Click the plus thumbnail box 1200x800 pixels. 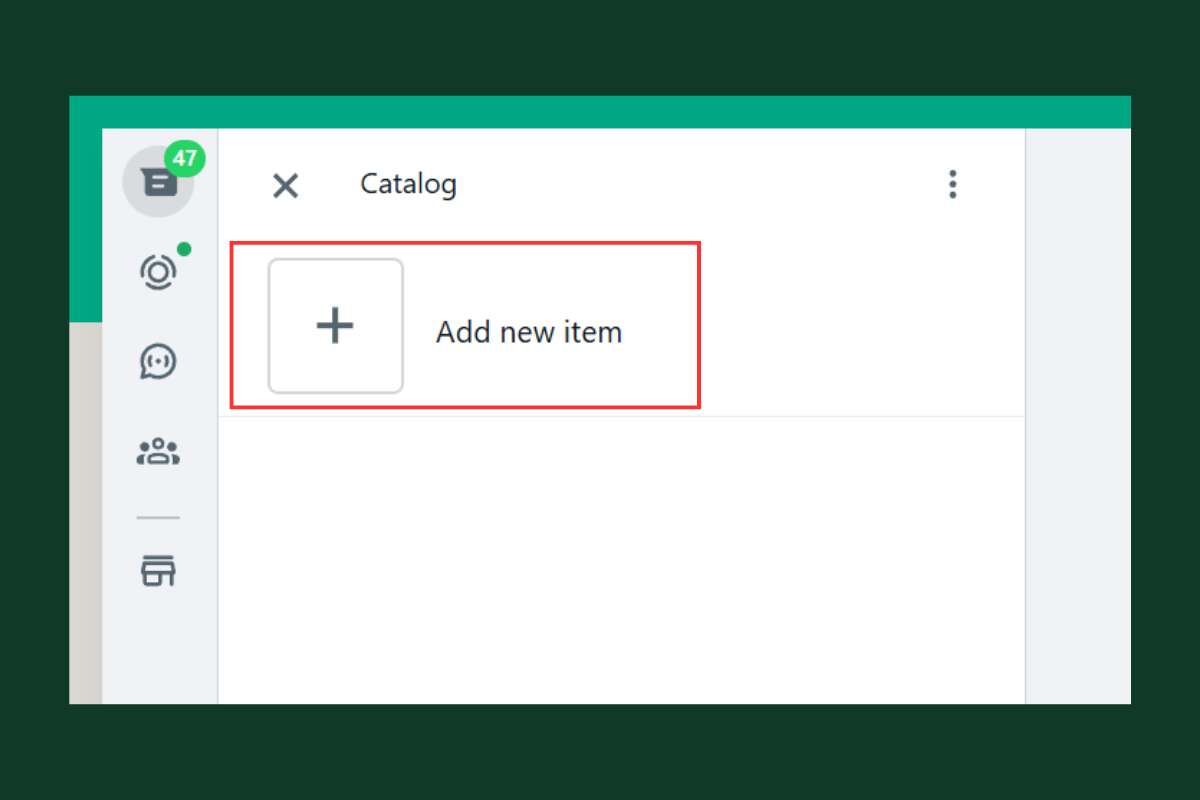click(x=336, y=326)
